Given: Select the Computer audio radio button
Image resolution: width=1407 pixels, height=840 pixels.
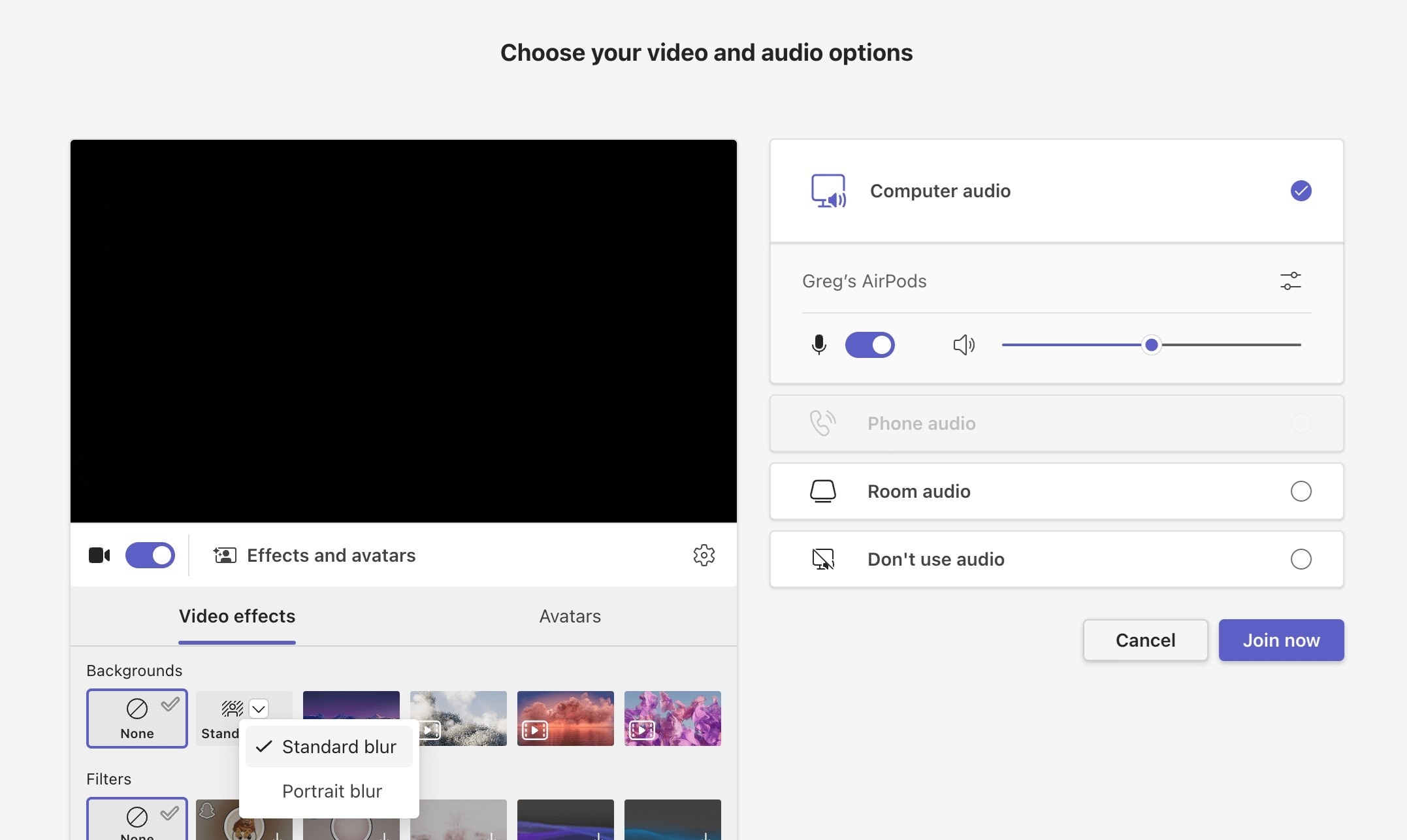Looking at the screenshot, I should point(1301,190).
